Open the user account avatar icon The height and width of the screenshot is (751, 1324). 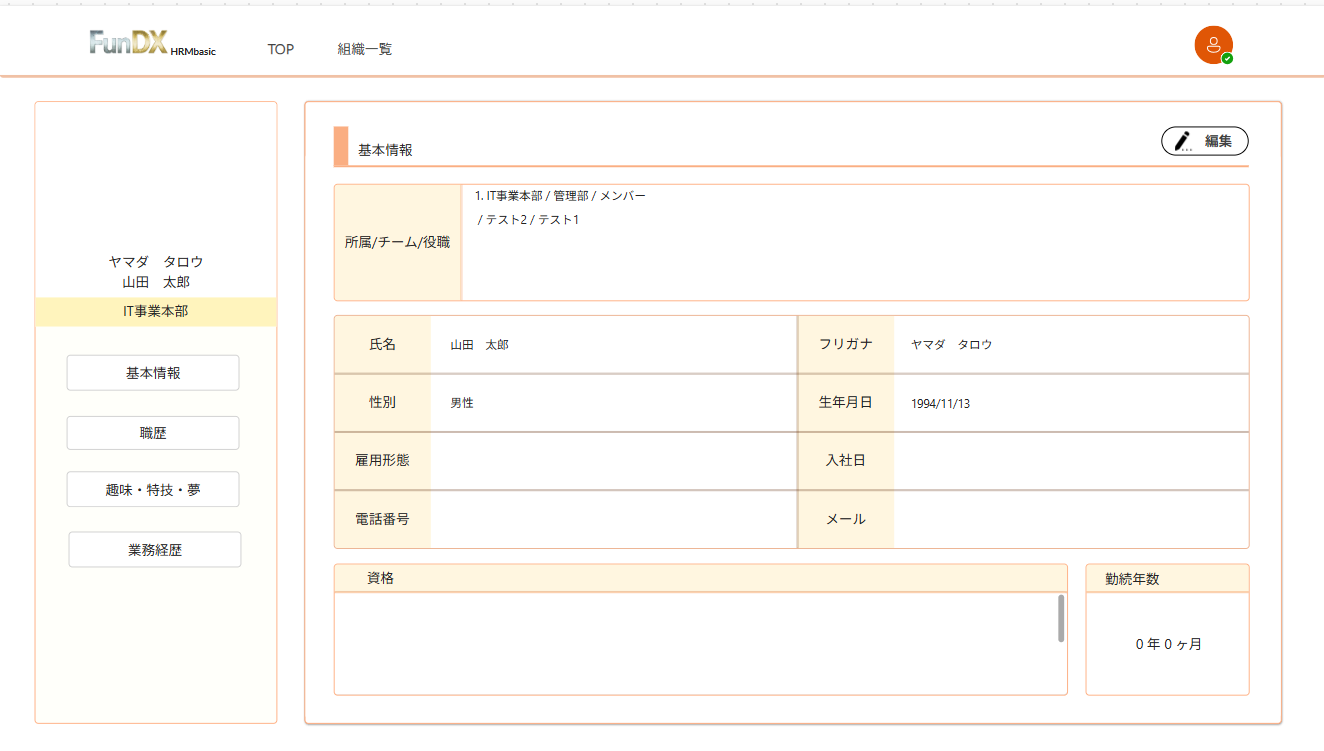click(1212, 45)
